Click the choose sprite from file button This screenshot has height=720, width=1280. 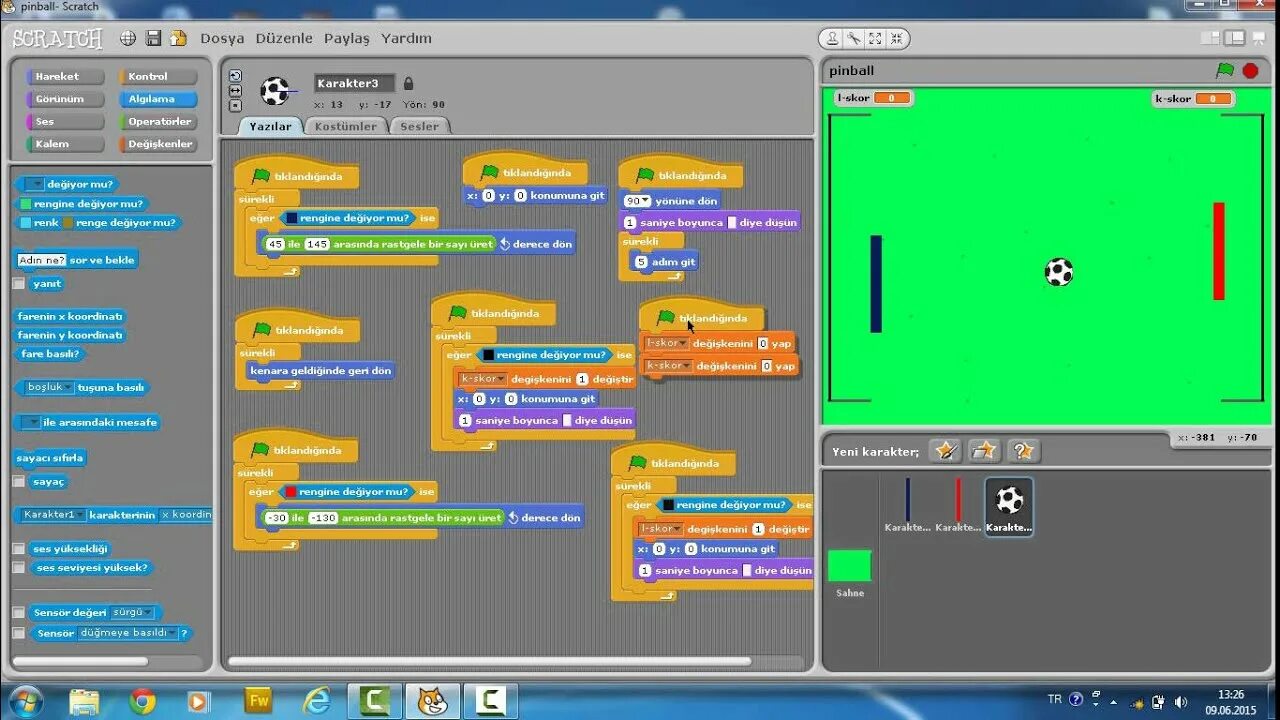(x=984, y=450)
